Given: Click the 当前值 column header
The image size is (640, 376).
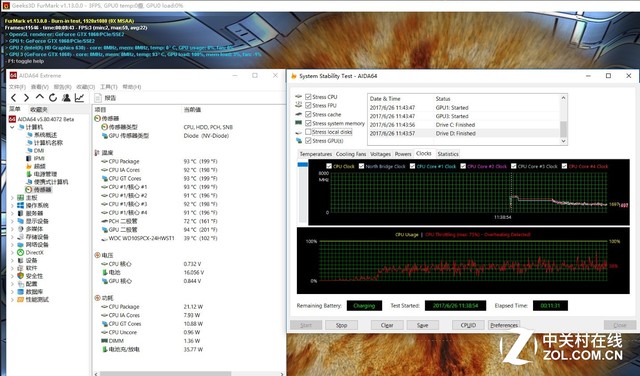Looking at the screenshot, I should [x=192, y=110].
